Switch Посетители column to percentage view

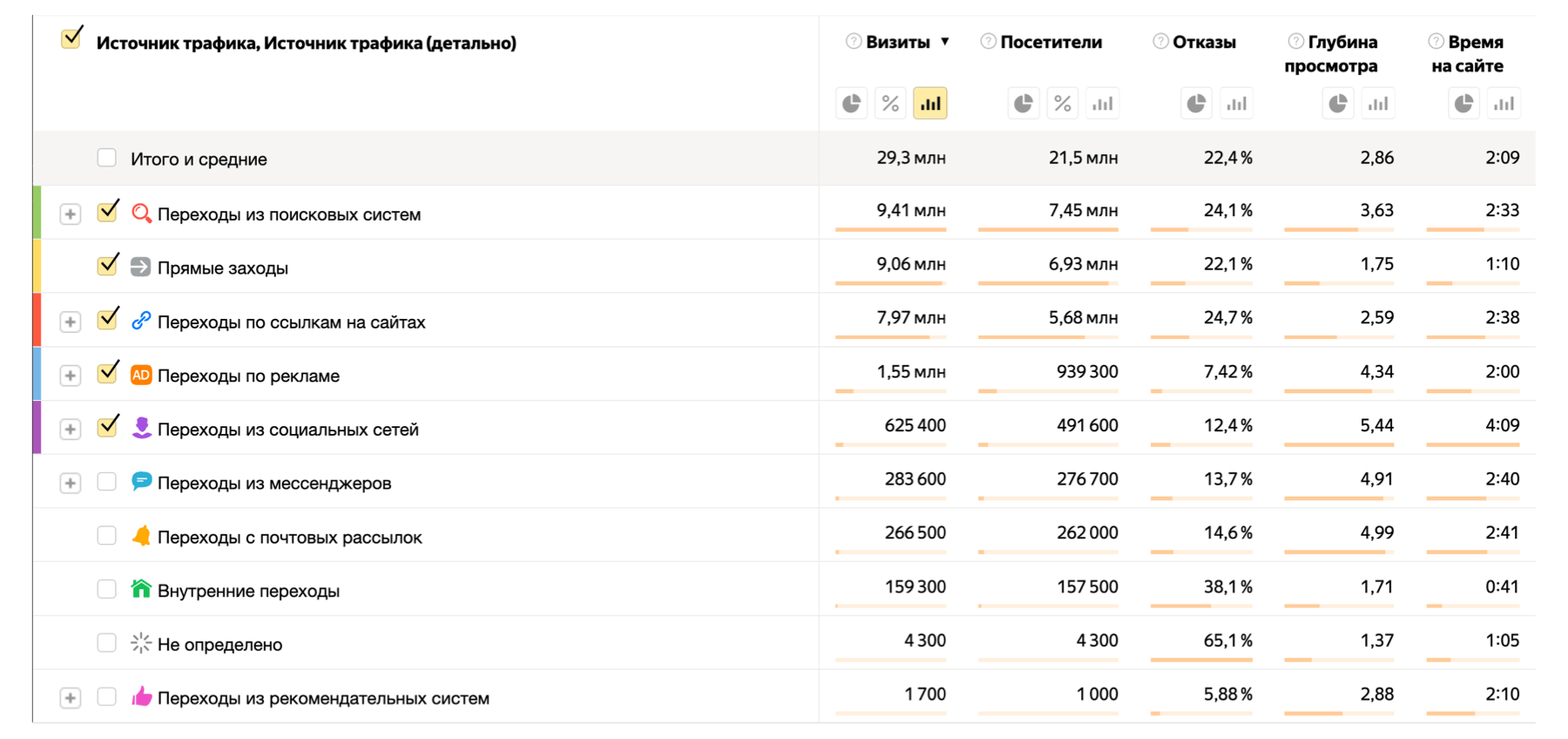point(1063,104)
